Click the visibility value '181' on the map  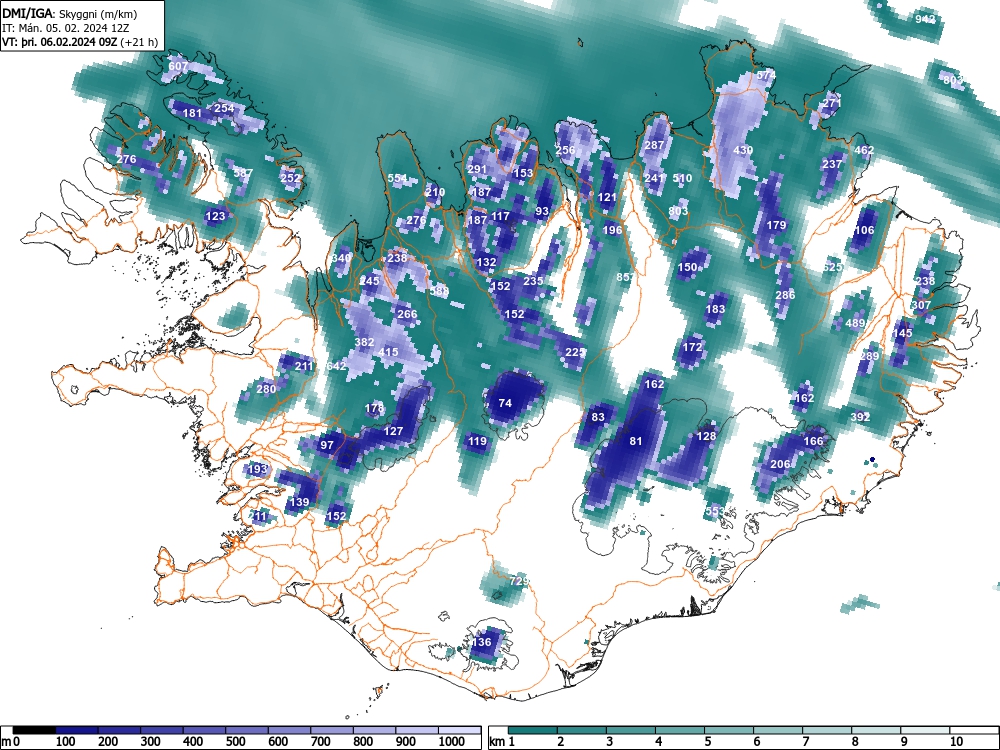tap(192, 114)
